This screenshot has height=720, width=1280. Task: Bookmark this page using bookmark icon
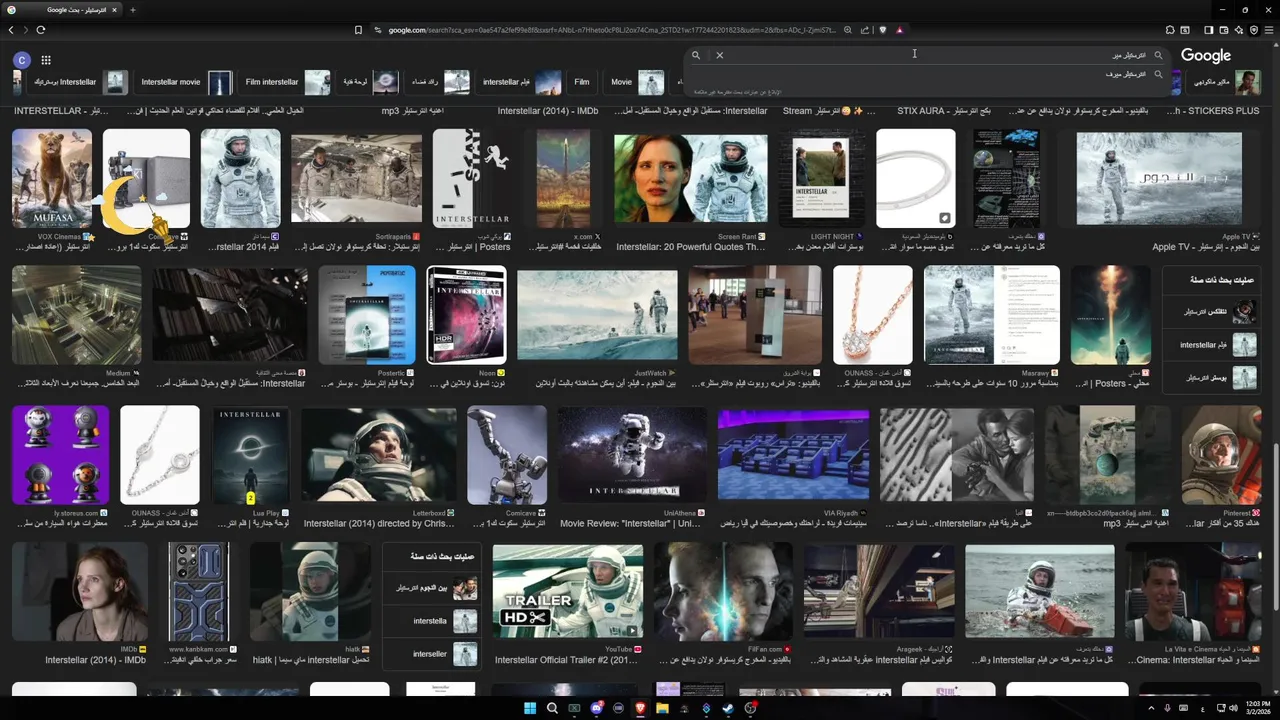tap(358, 30)
